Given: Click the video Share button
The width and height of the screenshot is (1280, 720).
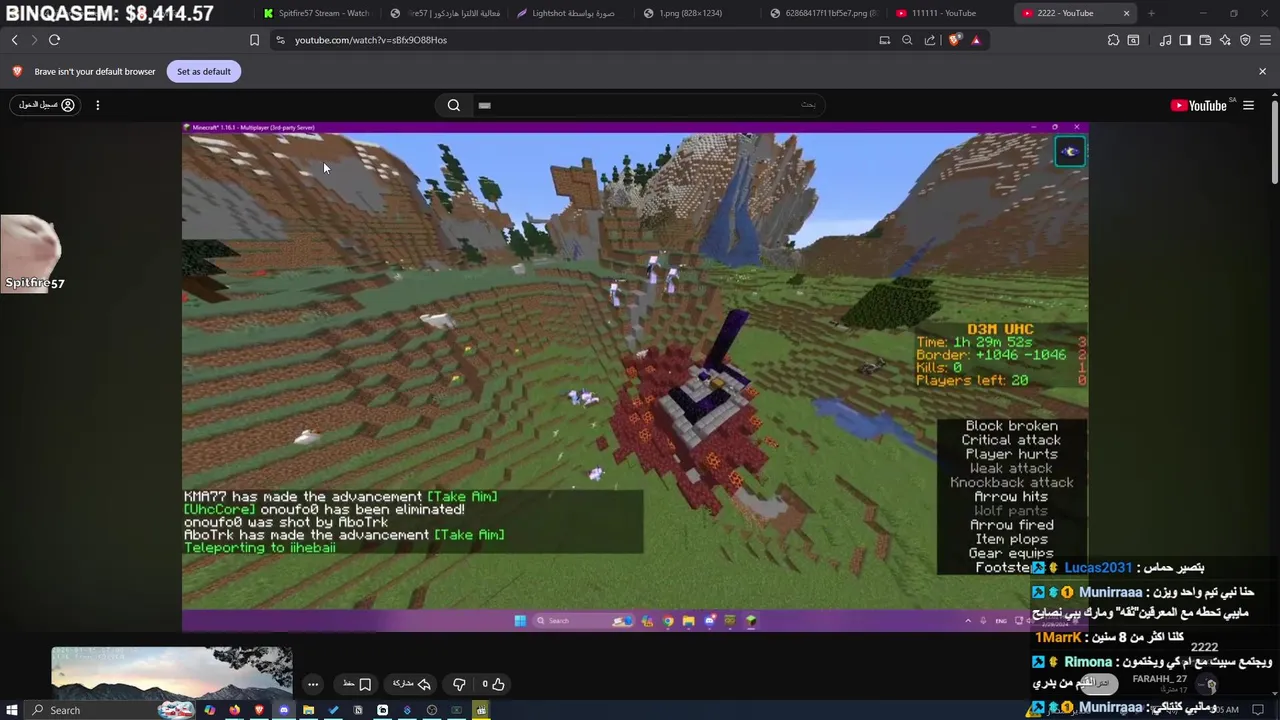Looking at the screenshot, I should (411, 684).
